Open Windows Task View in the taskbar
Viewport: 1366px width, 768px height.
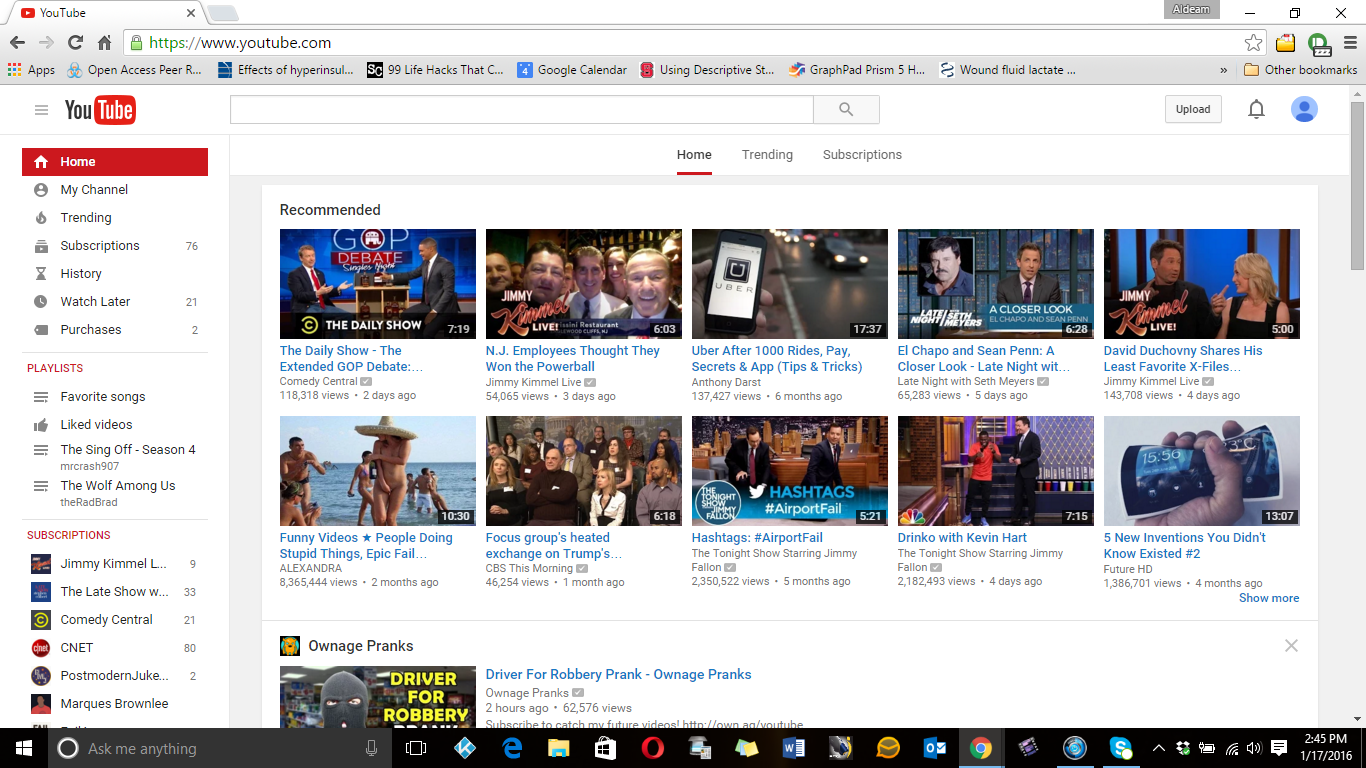pyautogui.click(x=416, y=748)
